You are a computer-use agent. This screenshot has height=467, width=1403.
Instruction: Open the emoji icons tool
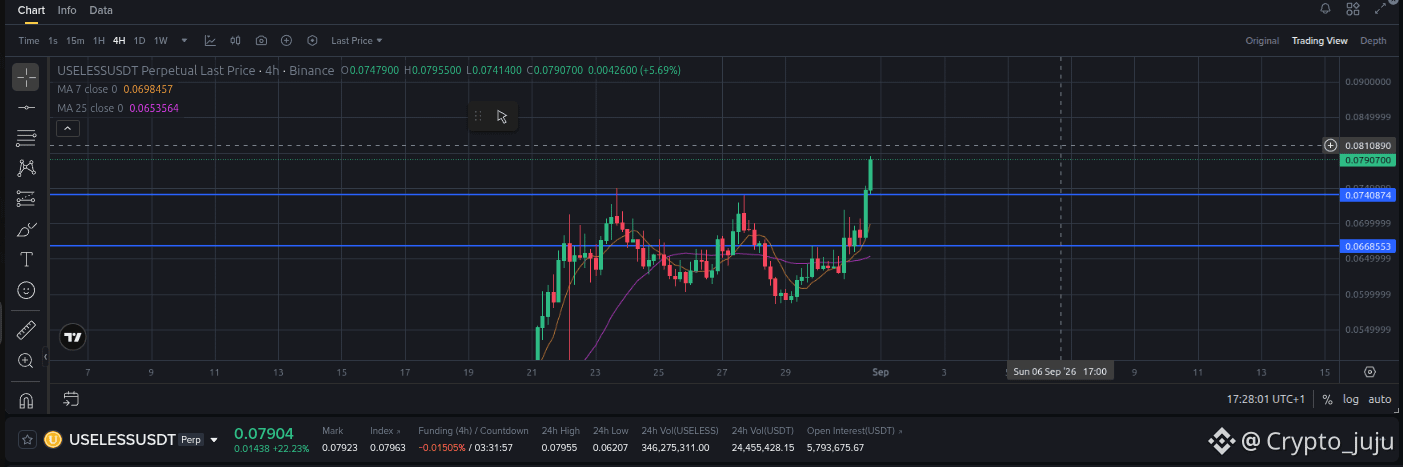26,291
